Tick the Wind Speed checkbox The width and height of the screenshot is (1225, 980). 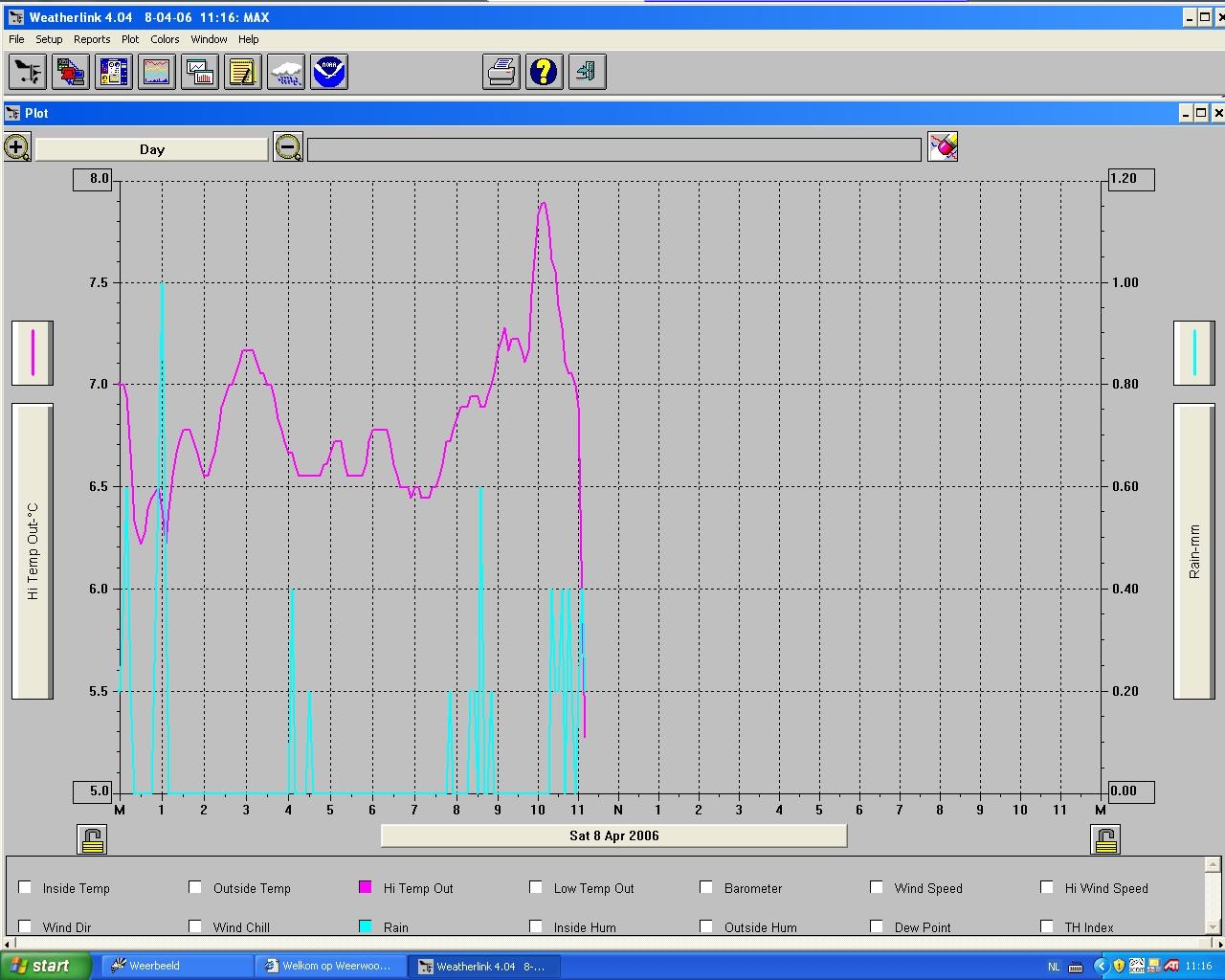coord(877,887)
